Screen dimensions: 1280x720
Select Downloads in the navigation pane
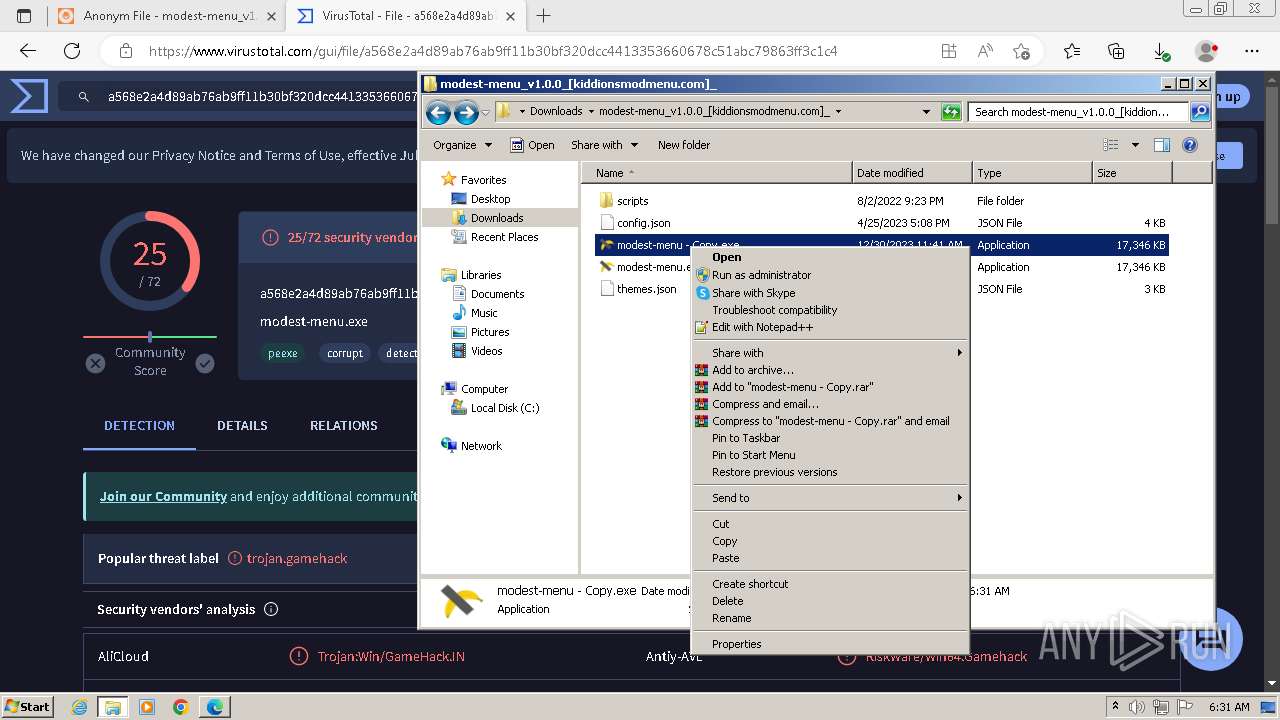click(497, 218)
